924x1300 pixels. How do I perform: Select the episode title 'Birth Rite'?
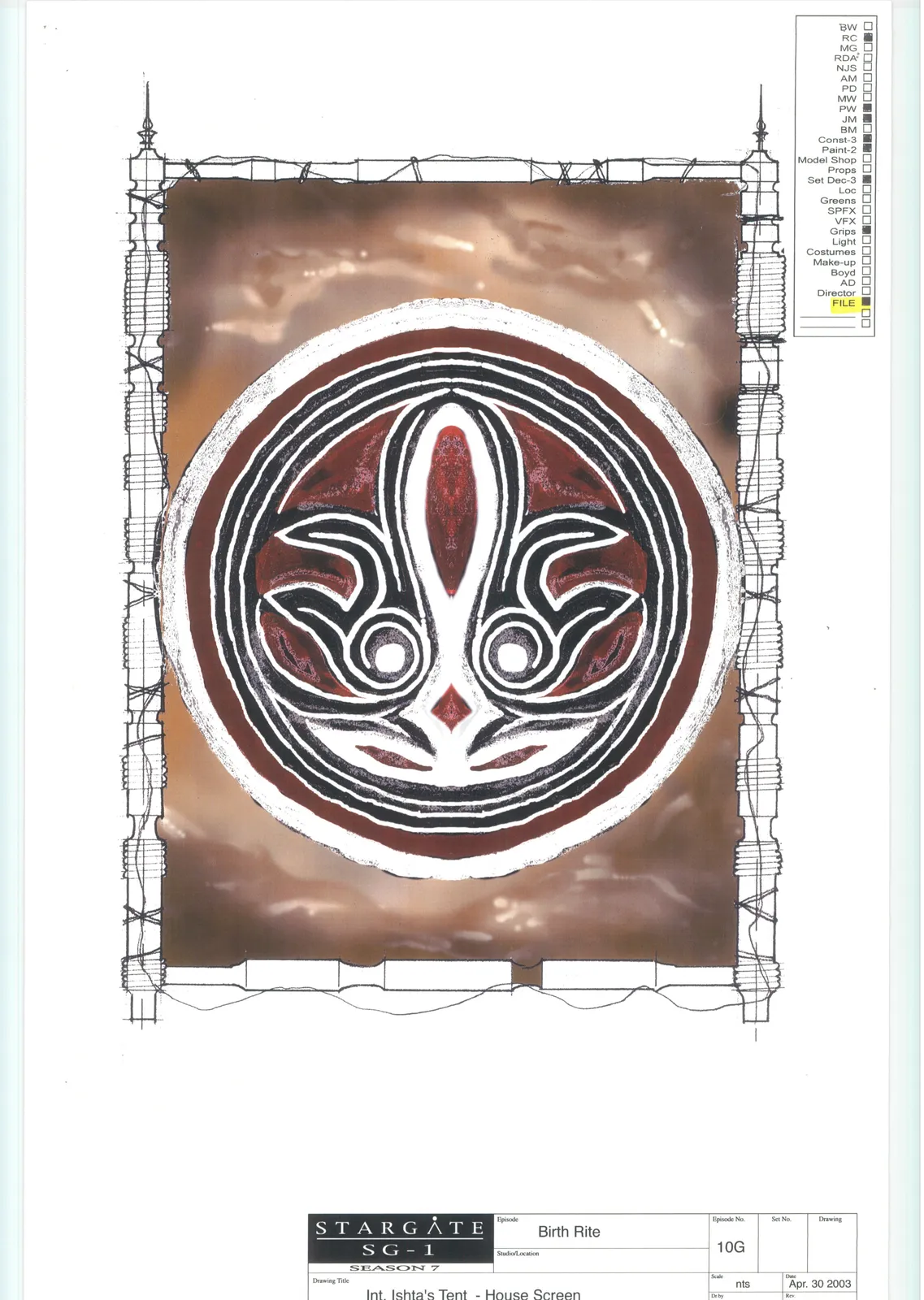pyautogui.click(x=569, y=1232)
